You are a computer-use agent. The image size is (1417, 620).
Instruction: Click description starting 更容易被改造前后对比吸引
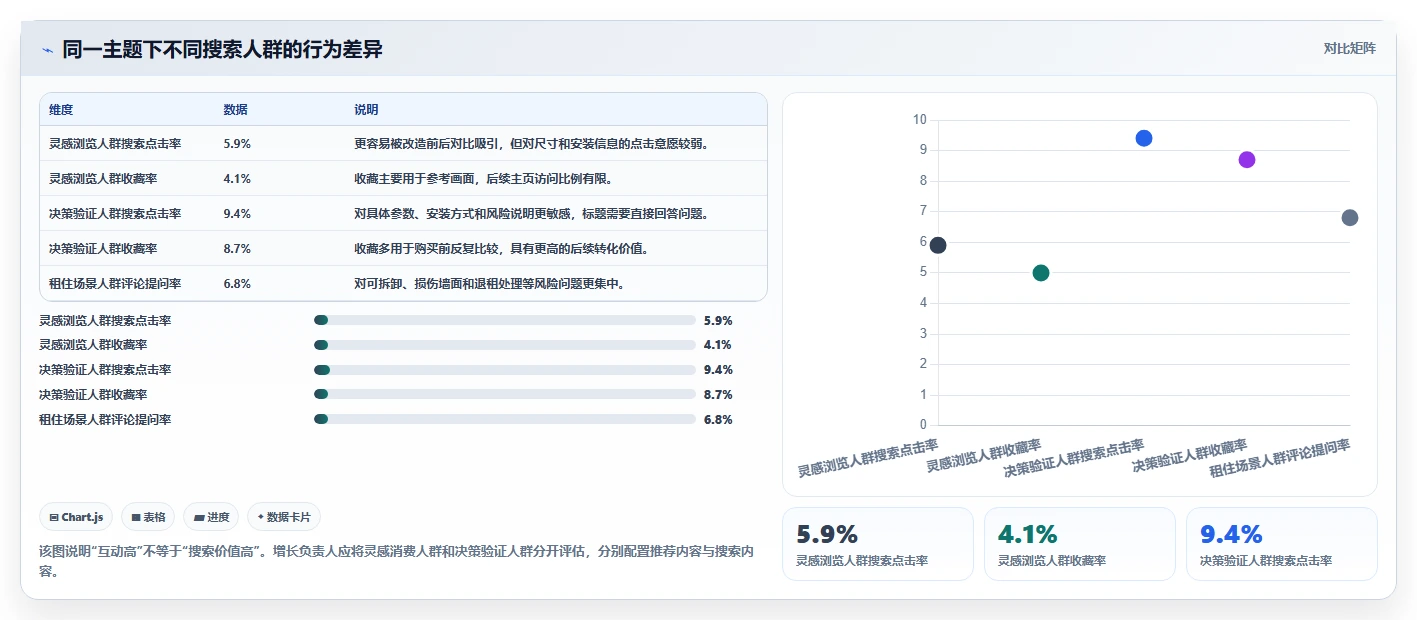coord(533,143)
